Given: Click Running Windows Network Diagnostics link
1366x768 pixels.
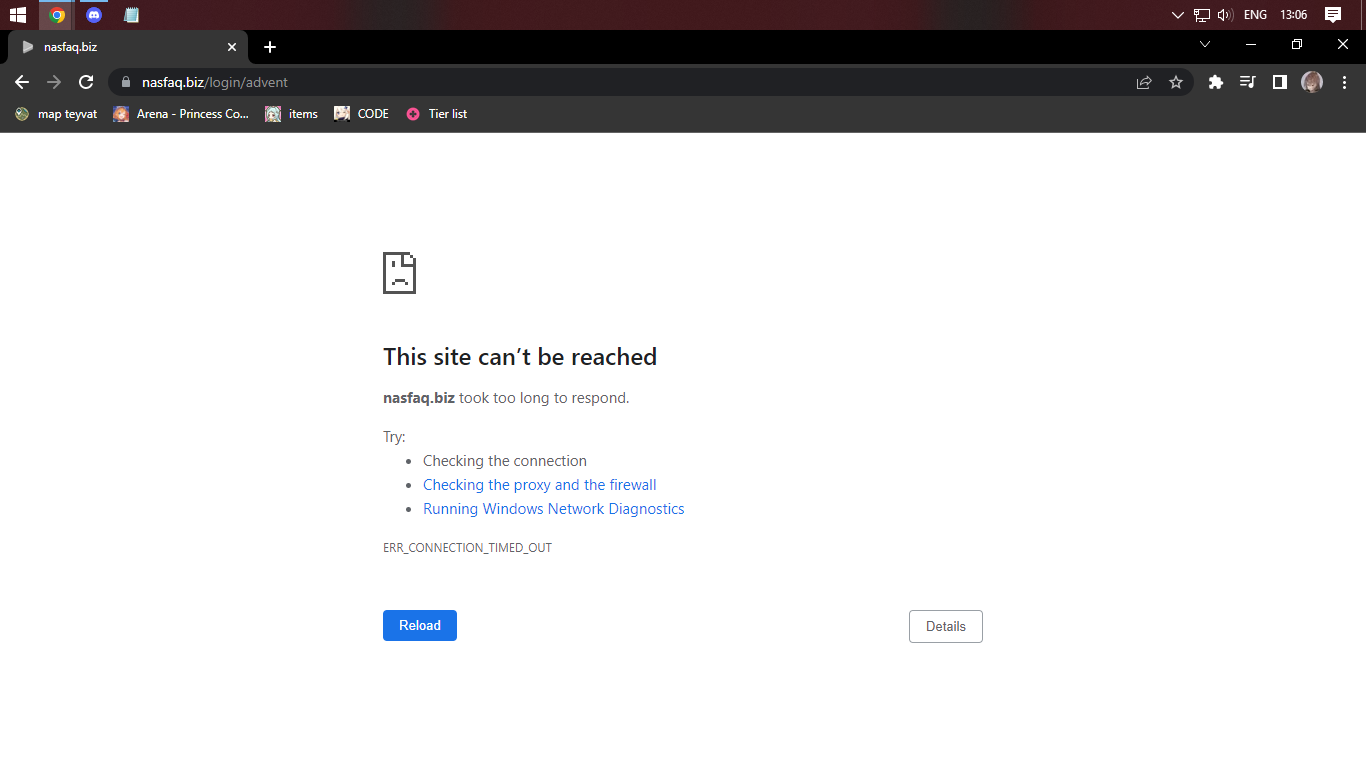Looking at the screenshot, I should pyautogui.click(x=554, y=509).
